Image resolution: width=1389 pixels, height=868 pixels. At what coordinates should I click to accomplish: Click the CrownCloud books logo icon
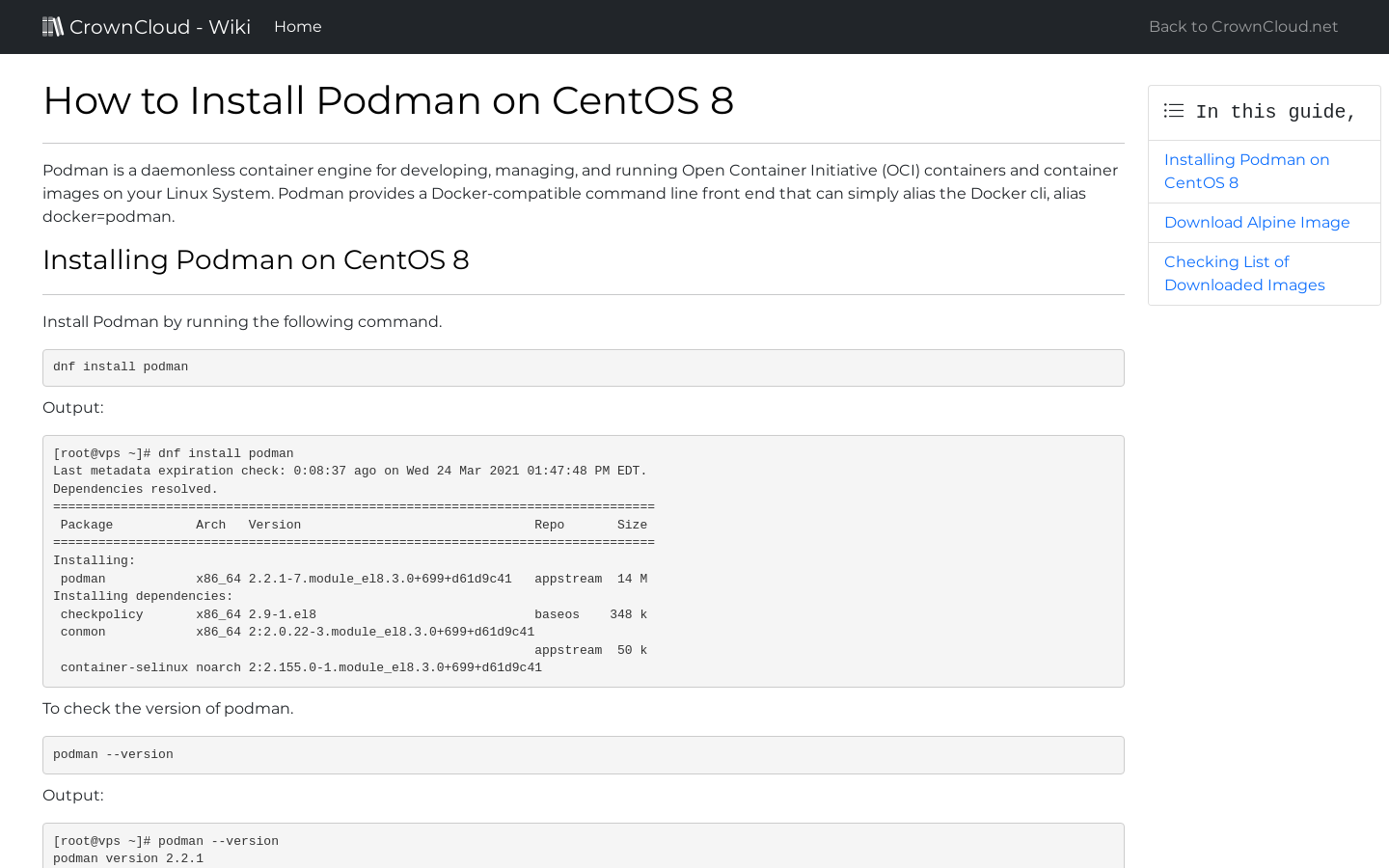point(53,26)
